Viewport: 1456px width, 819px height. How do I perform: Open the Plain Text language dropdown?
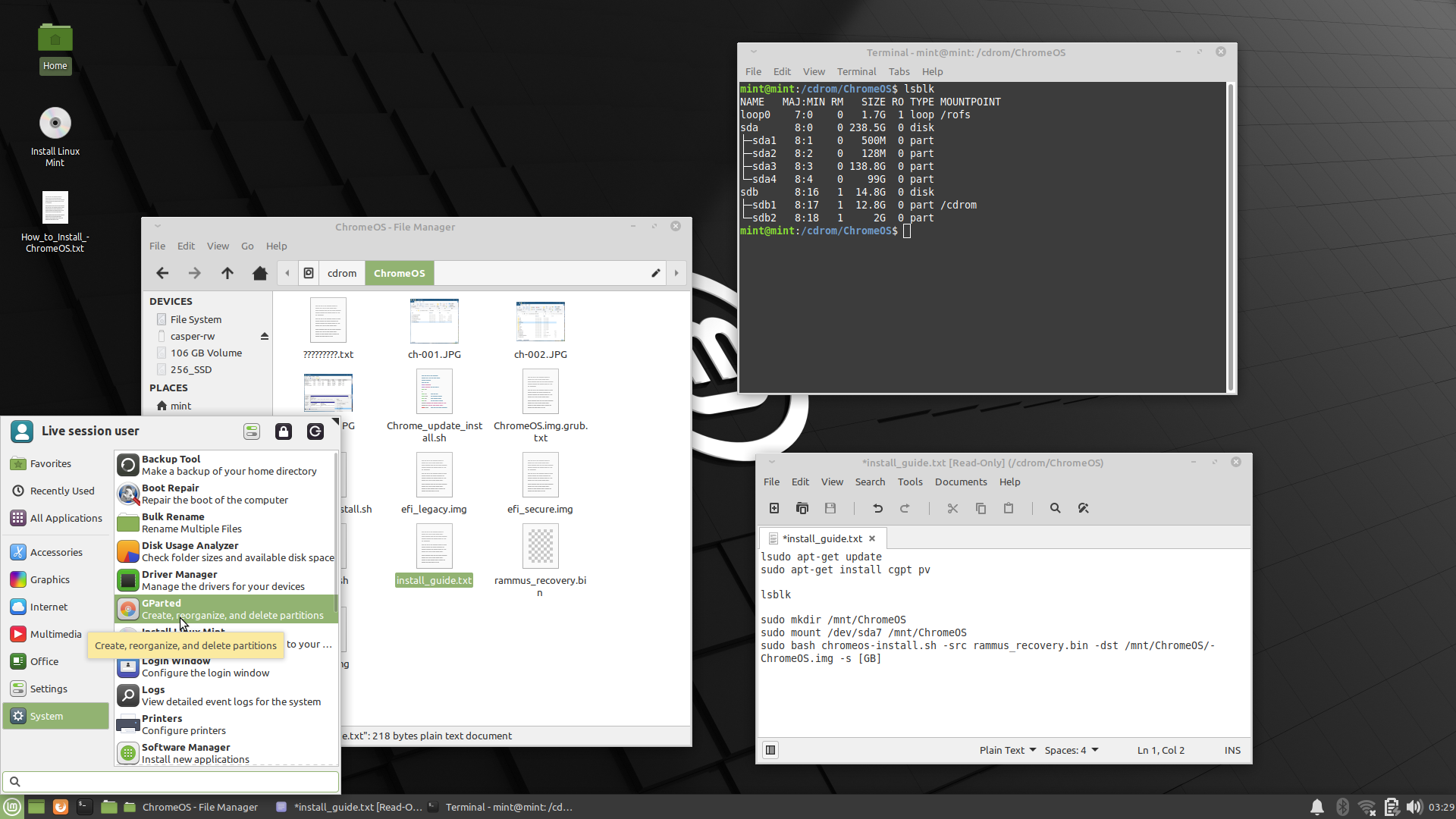click(x=1007, y=750)
